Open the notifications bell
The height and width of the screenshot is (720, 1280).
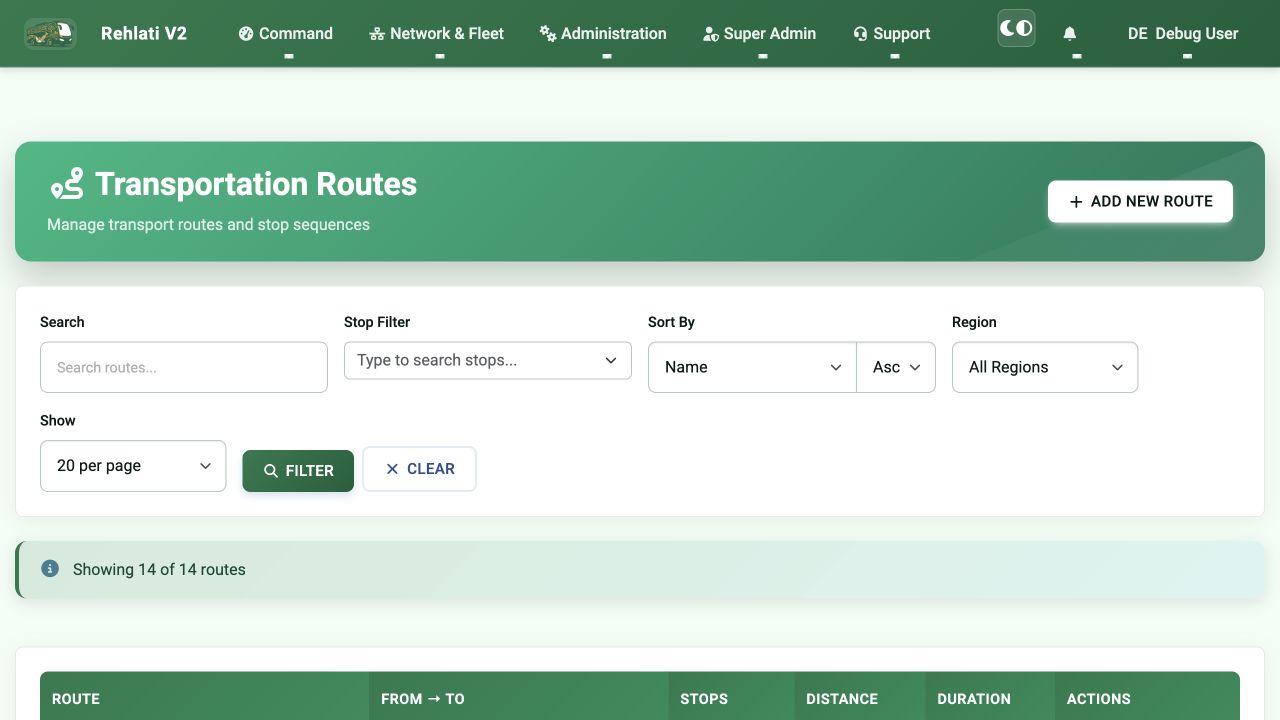[x=1070, y=33]
